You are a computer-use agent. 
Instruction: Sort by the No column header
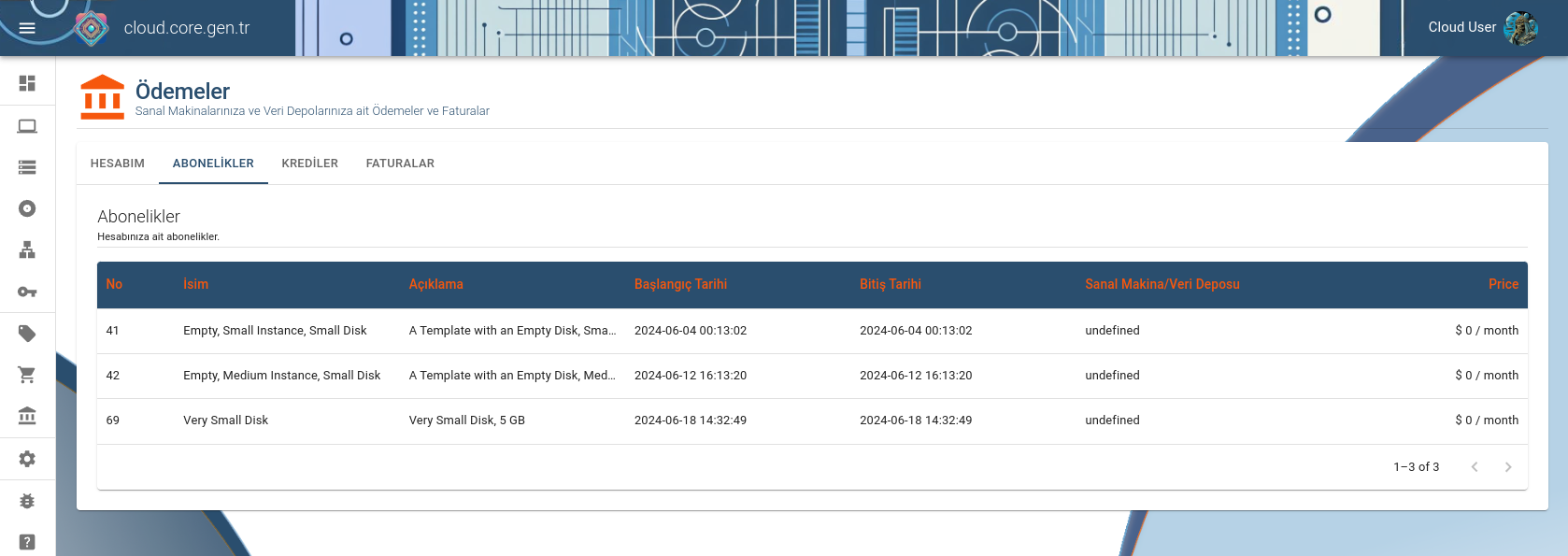(114, 284)
